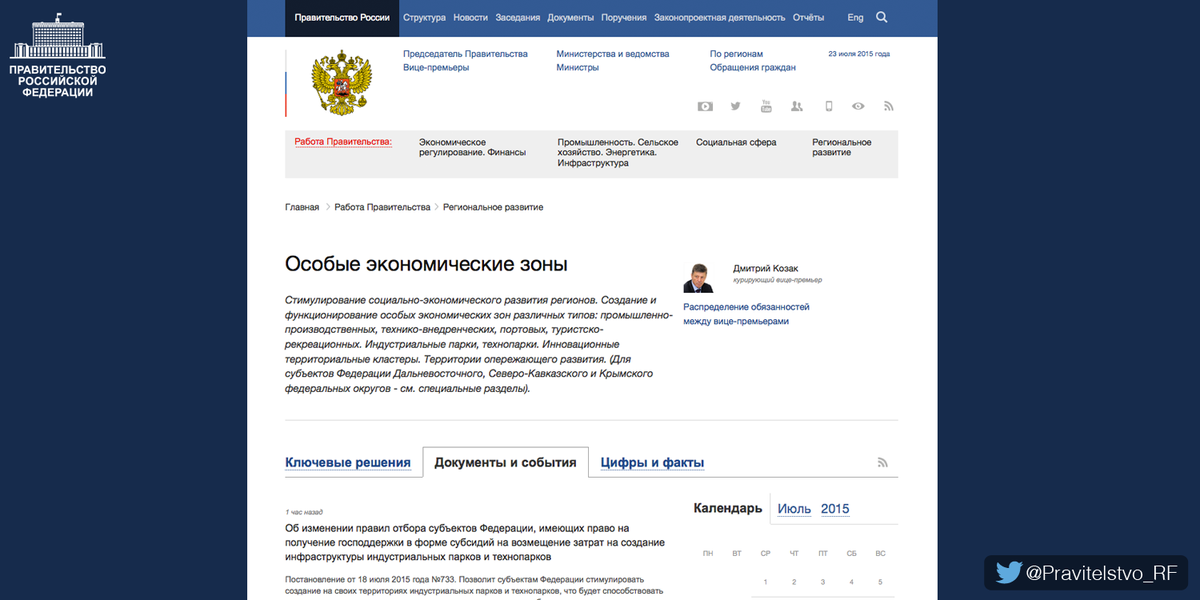Open the Министерства и ведомства link
The image size is (1200, 600).
pyautogui.click(x=613, y=54)
